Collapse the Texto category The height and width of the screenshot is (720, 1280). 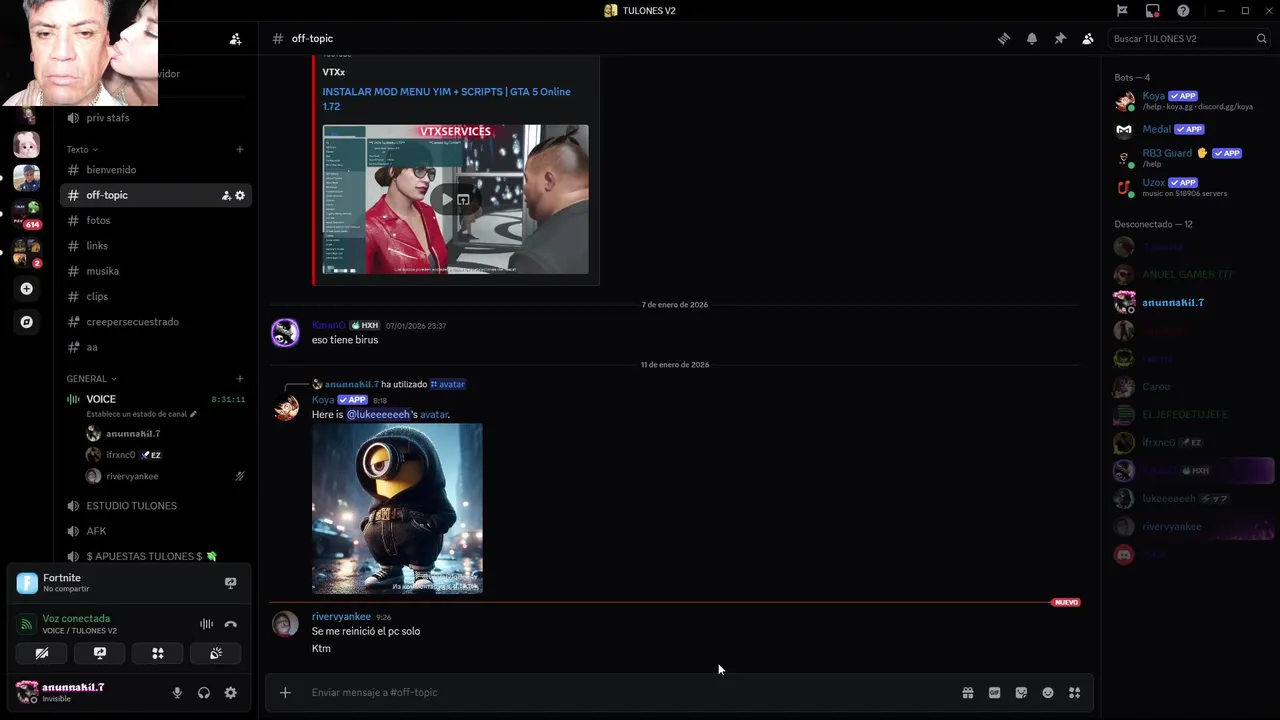[x=82, y=150]
